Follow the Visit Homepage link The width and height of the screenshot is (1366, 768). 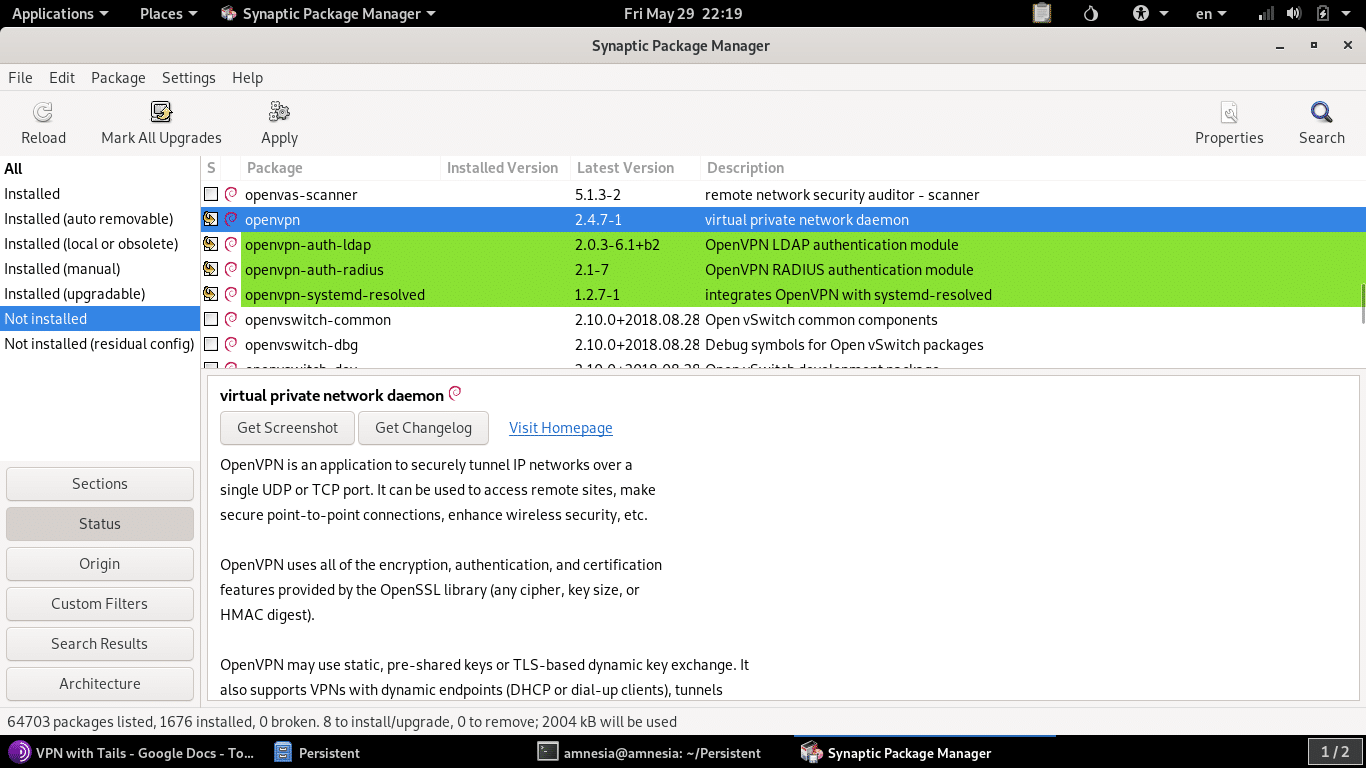click(x=560, y=427)
